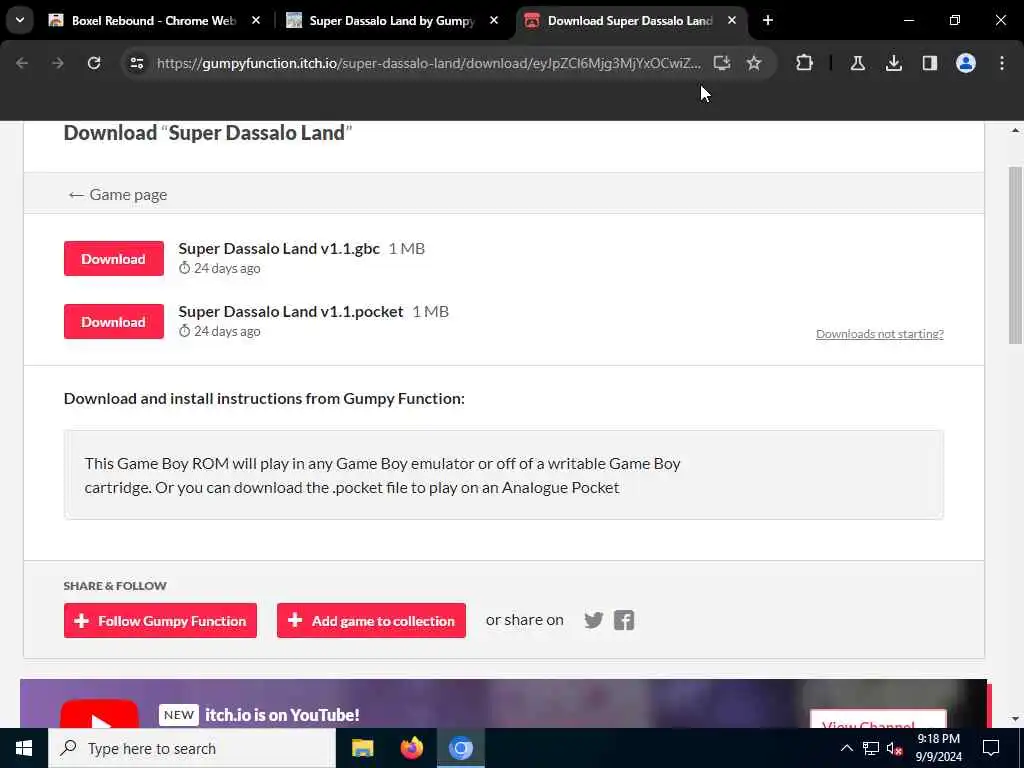Click the install app icon in address bar
Viewport: 1024px width, 768px height.
pyautogui.click(x=722, y=63)
